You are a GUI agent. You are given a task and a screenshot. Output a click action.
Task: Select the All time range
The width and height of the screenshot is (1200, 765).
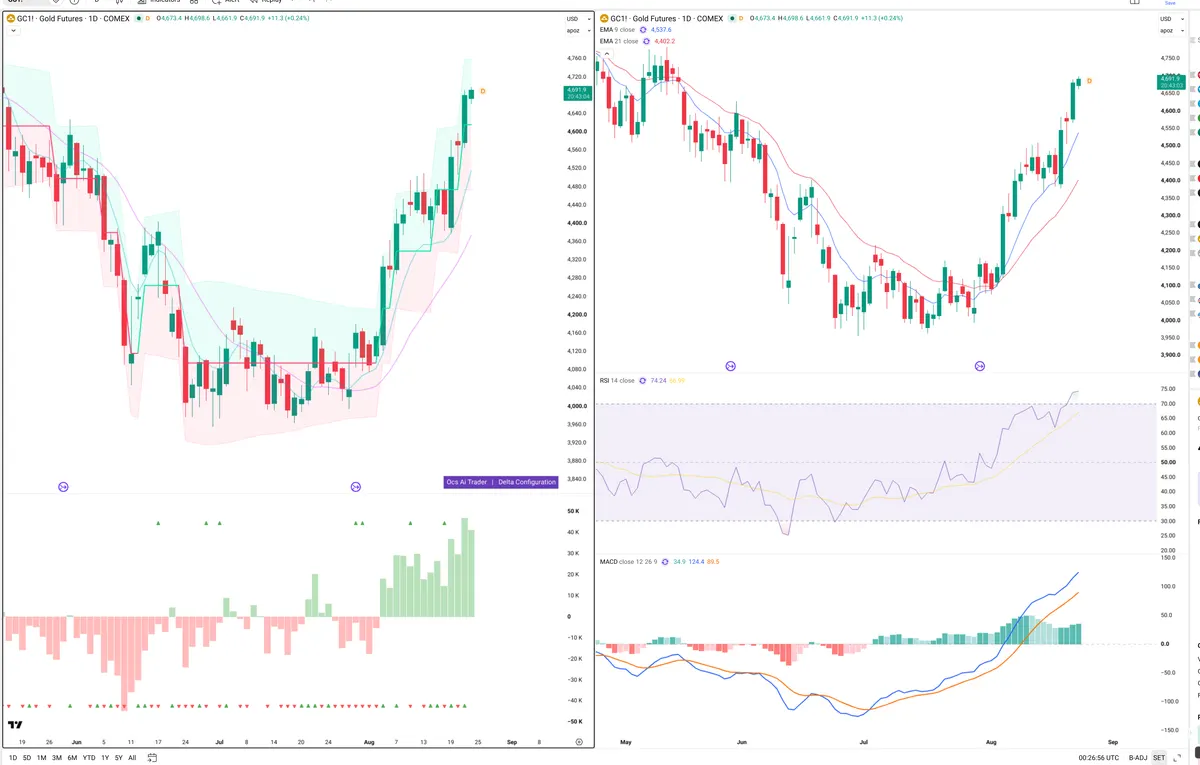[x=132, y=758]
